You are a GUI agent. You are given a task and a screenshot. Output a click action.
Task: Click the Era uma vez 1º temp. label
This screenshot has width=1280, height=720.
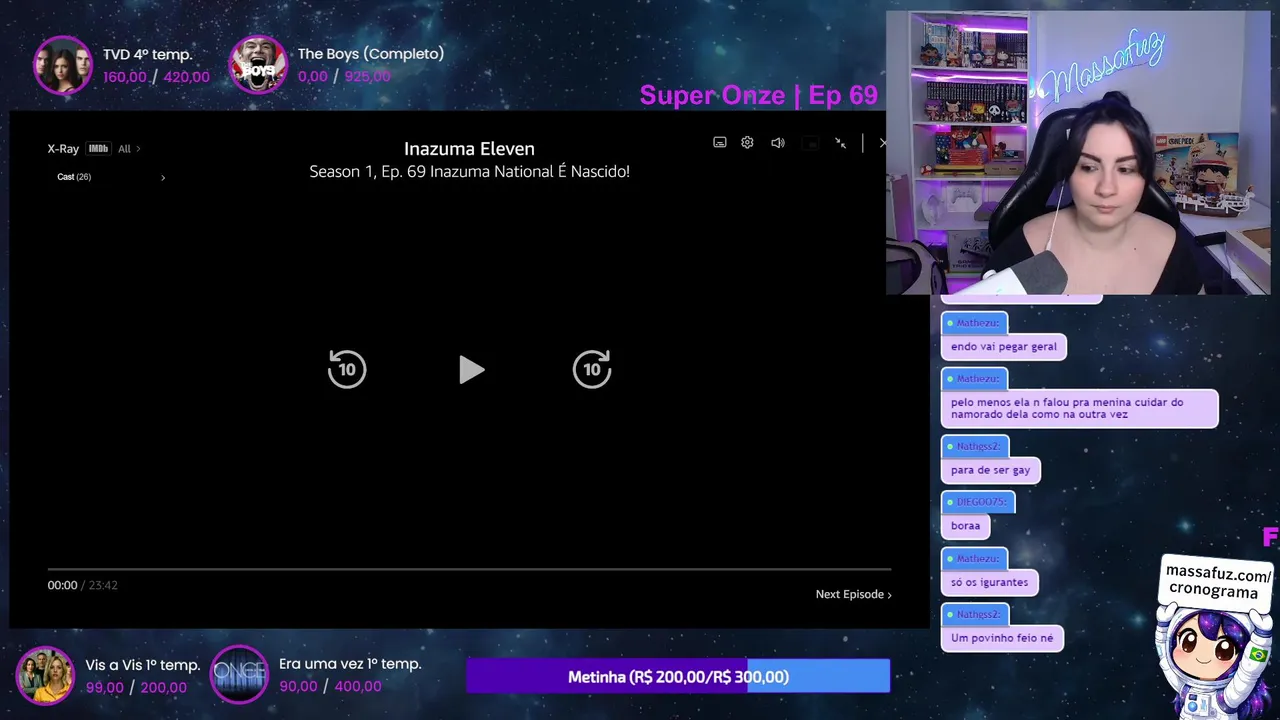click(350, 664)
